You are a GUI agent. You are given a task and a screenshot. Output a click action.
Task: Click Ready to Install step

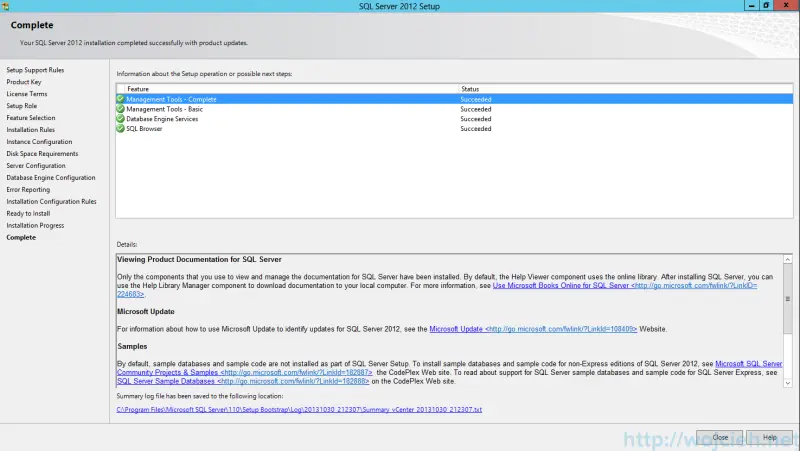tap(28, 213)
